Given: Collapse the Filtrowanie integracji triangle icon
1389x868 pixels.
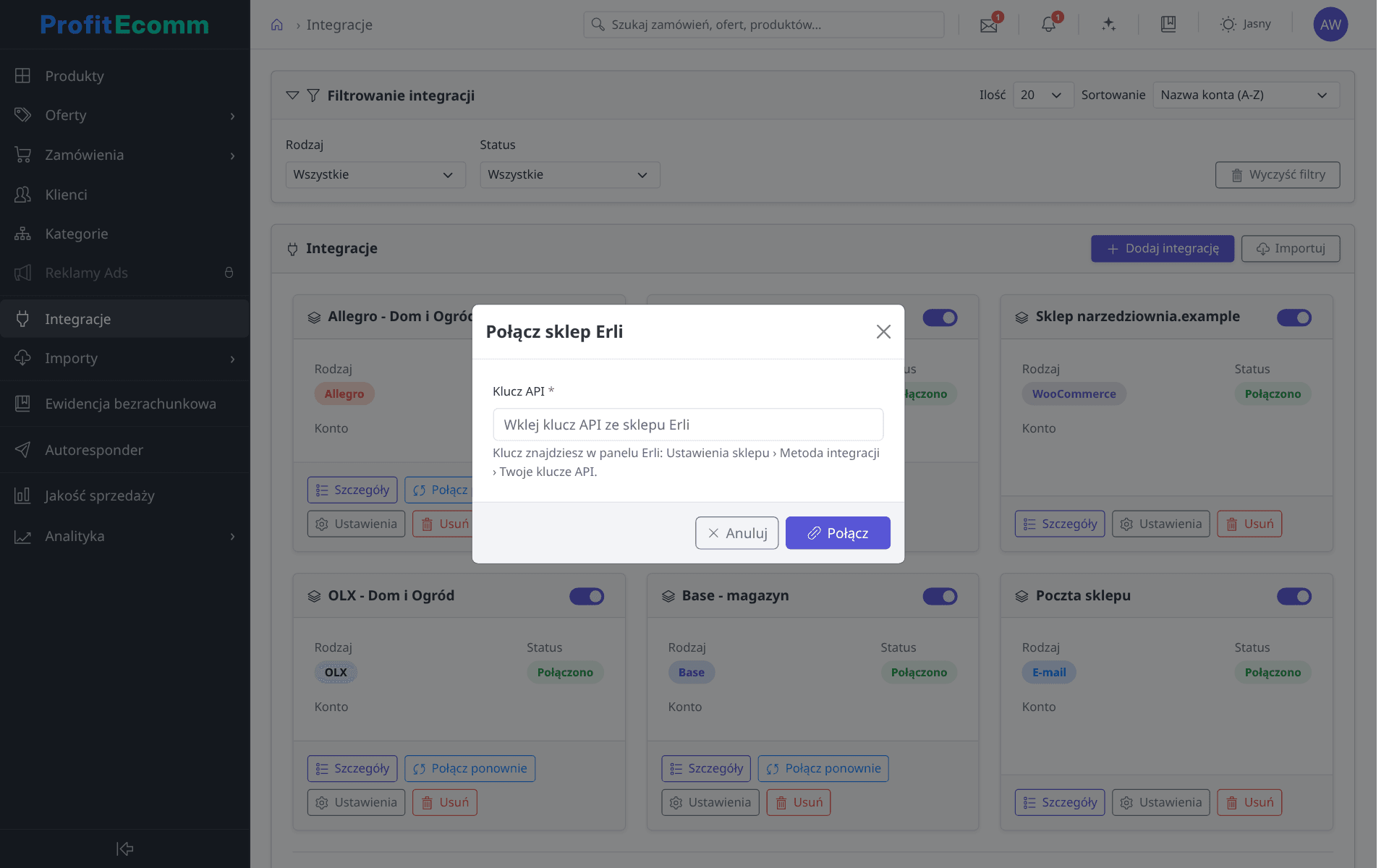Looking at the screenshot, I should point(292,95).
